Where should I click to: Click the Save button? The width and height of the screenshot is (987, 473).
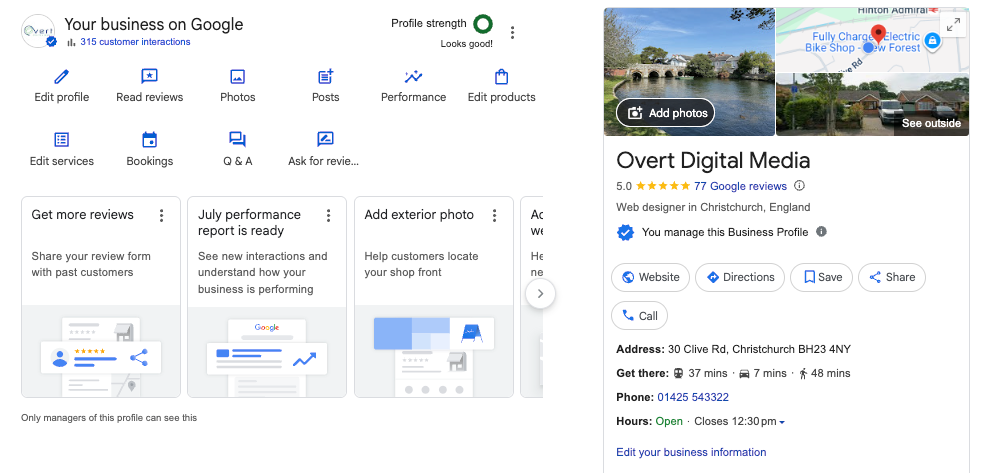click(821, 277)
